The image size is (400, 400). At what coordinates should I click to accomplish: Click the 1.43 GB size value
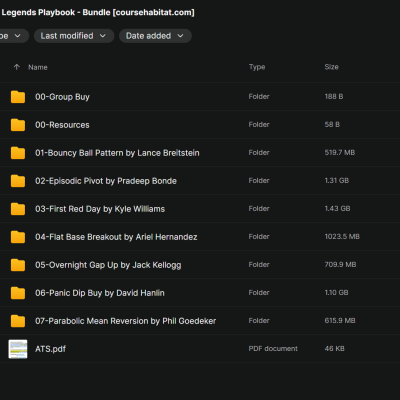(337, 208)
